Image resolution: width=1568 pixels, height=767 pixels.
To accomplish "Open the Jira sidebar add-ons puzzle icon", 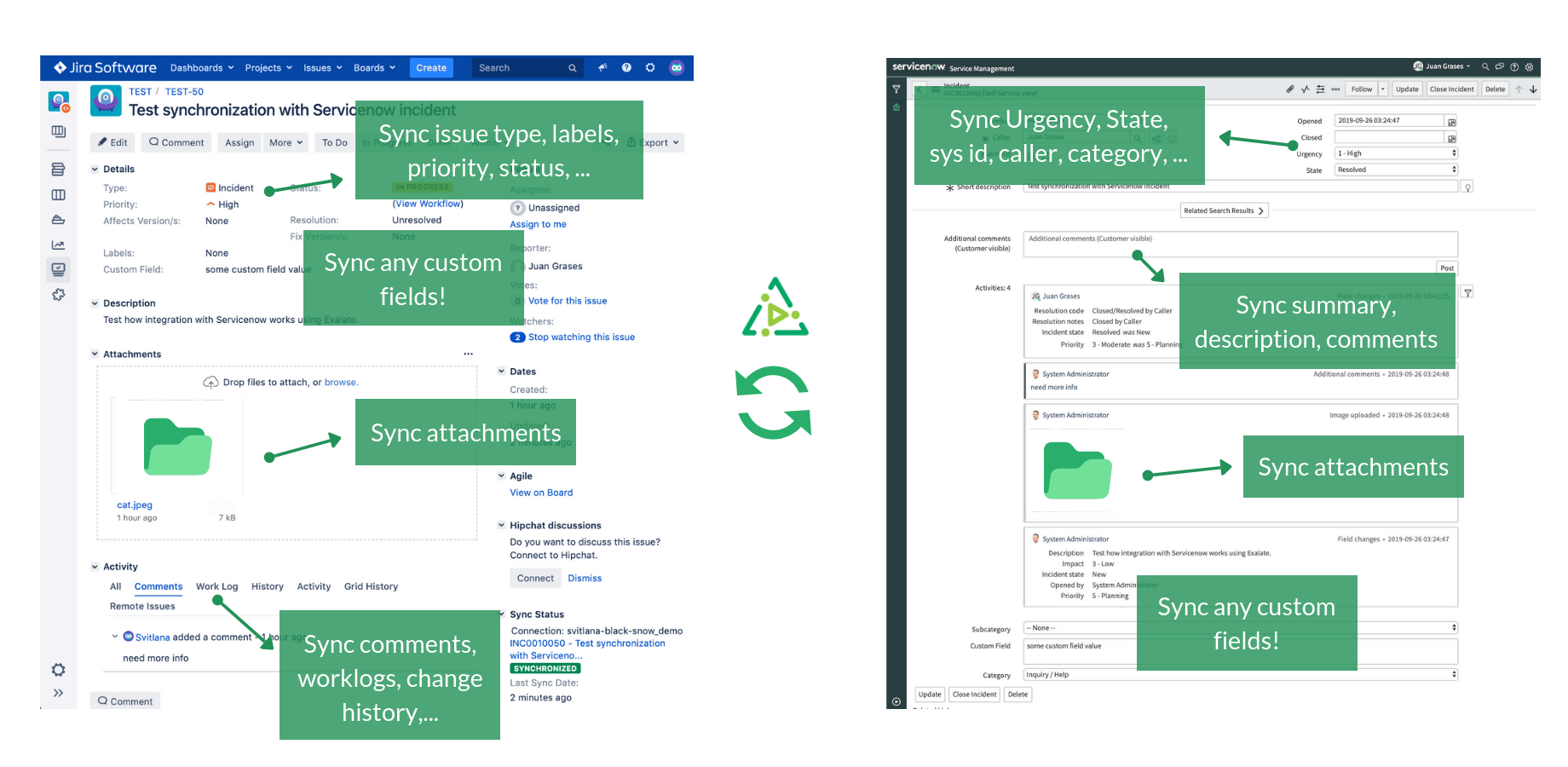I will (58, 295).
